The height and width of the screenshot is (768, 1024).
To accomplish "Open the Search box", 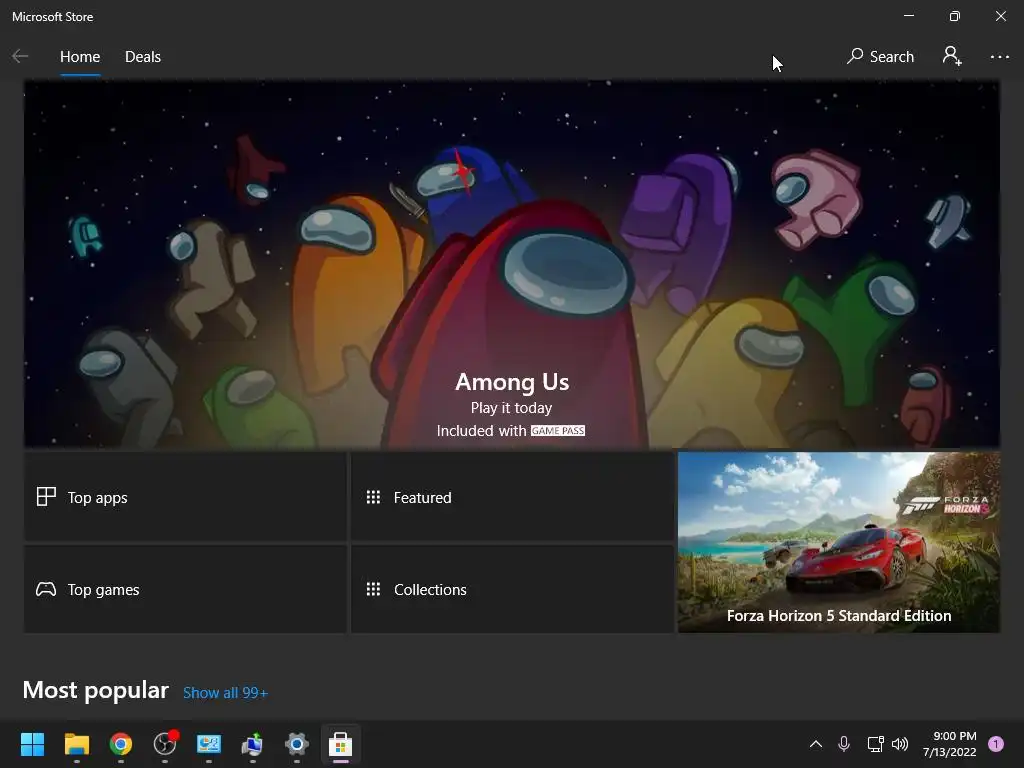I will 880,57.
